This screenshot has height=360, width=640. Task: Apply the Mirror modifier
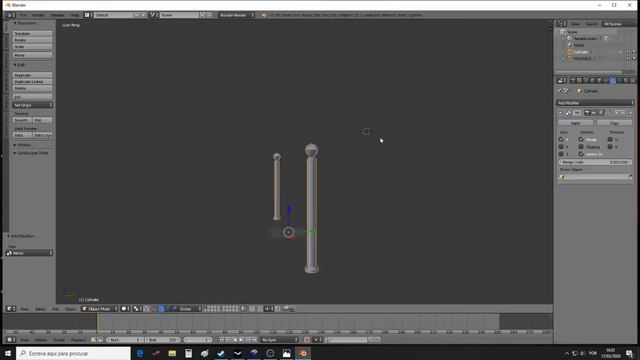576,123
